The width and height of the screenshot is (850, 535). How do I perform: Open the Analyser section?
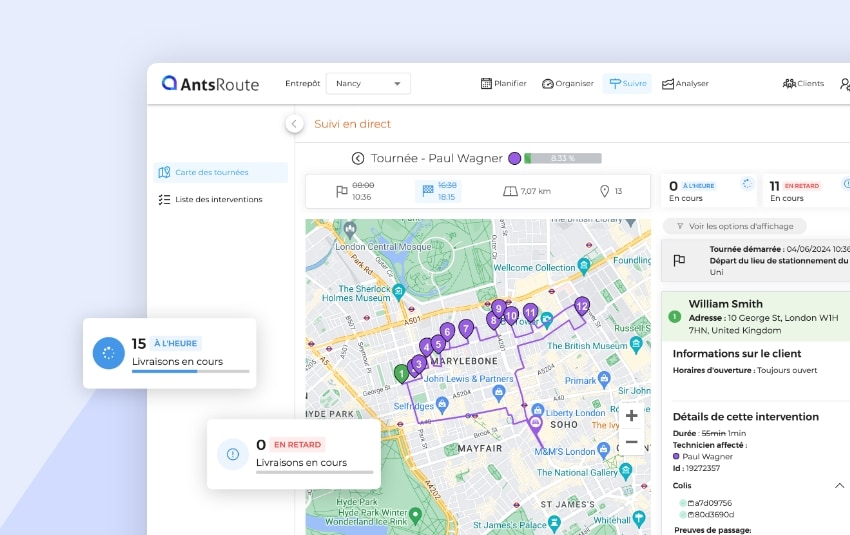[685, 84]
